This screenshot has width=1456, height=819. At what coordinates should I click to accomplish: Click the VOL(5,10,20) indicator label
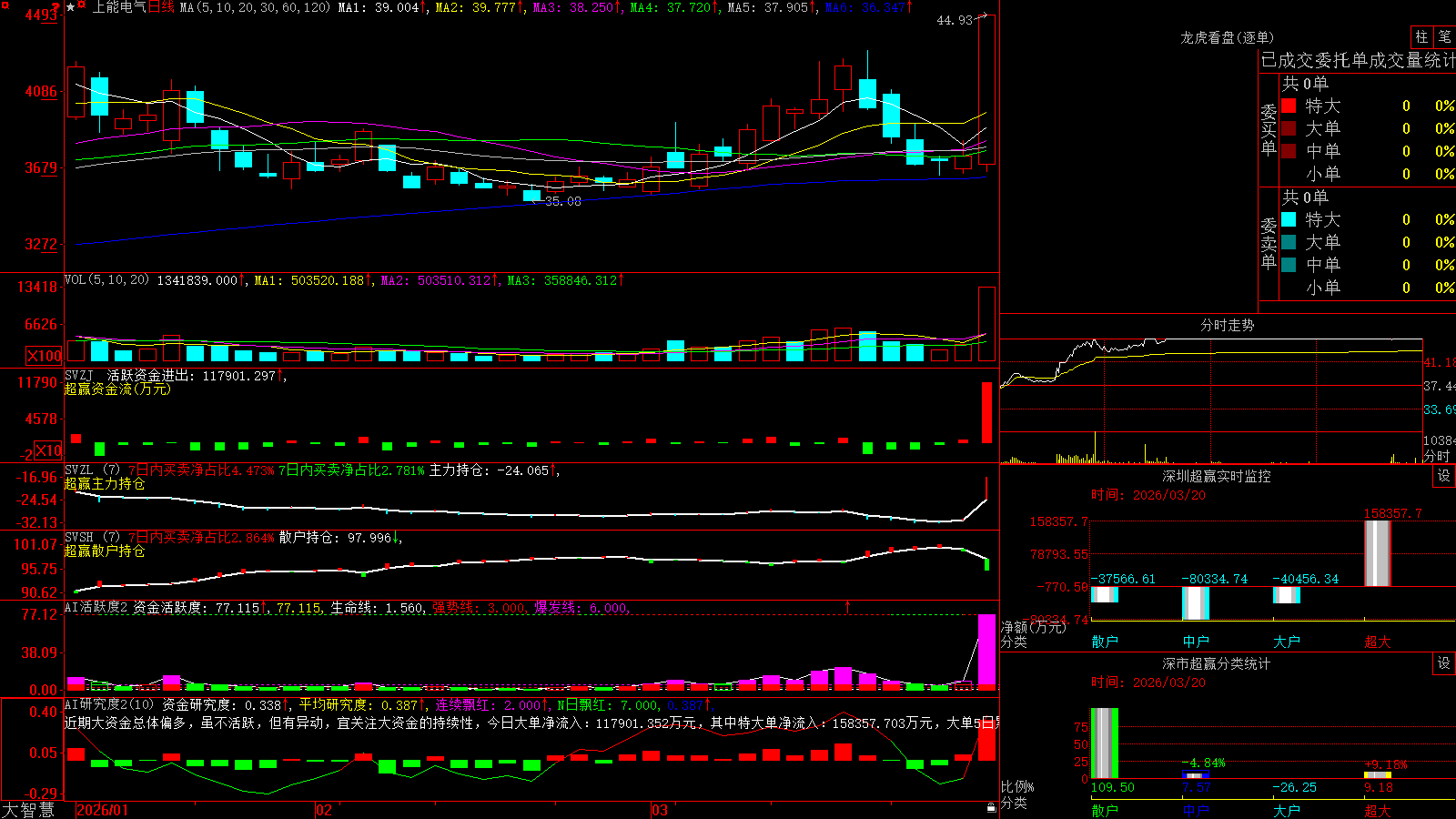106,280
